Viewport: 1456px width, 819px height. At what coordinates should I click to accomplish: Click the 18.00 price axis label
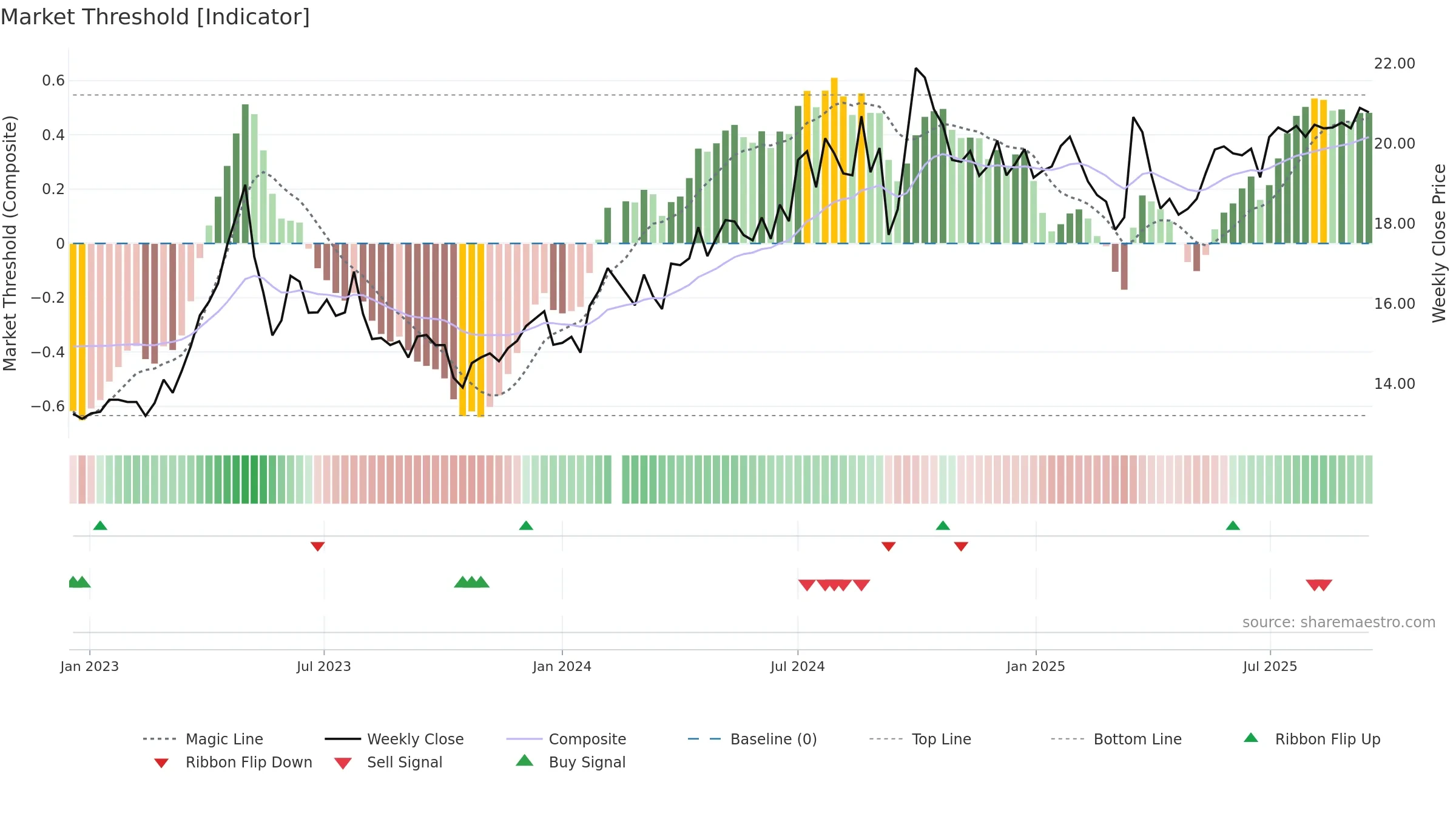coord(1395,224)
